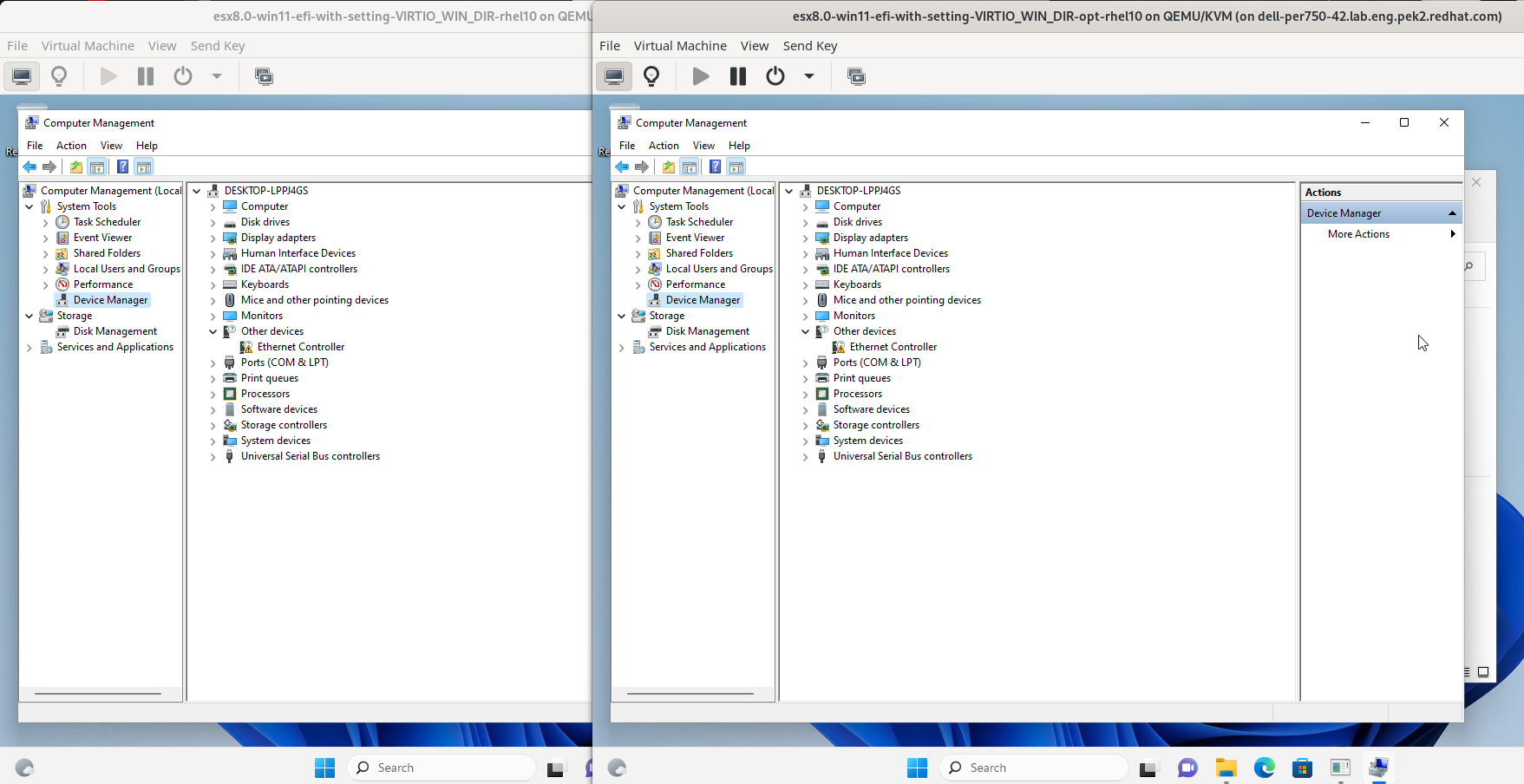This screenshot has width=1524, height=784.
Task: Open the Windows Start button in left VM taskbar
Action: tap(324, 768)
